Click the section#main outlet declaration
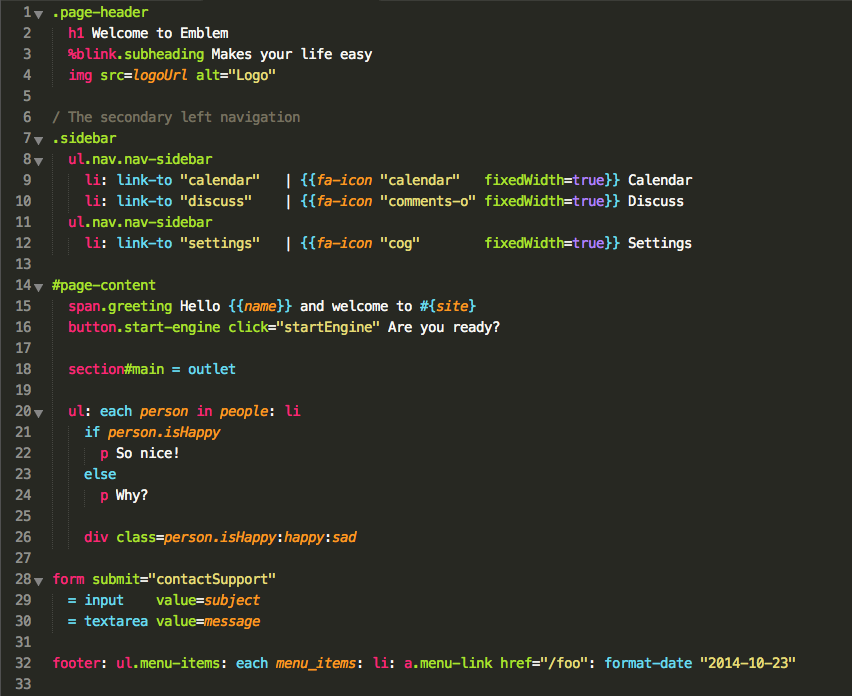 point(155,369)
